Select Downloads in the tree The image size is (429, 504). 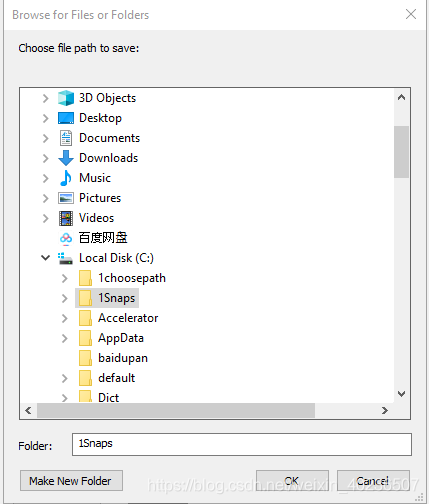click(108, 158)
